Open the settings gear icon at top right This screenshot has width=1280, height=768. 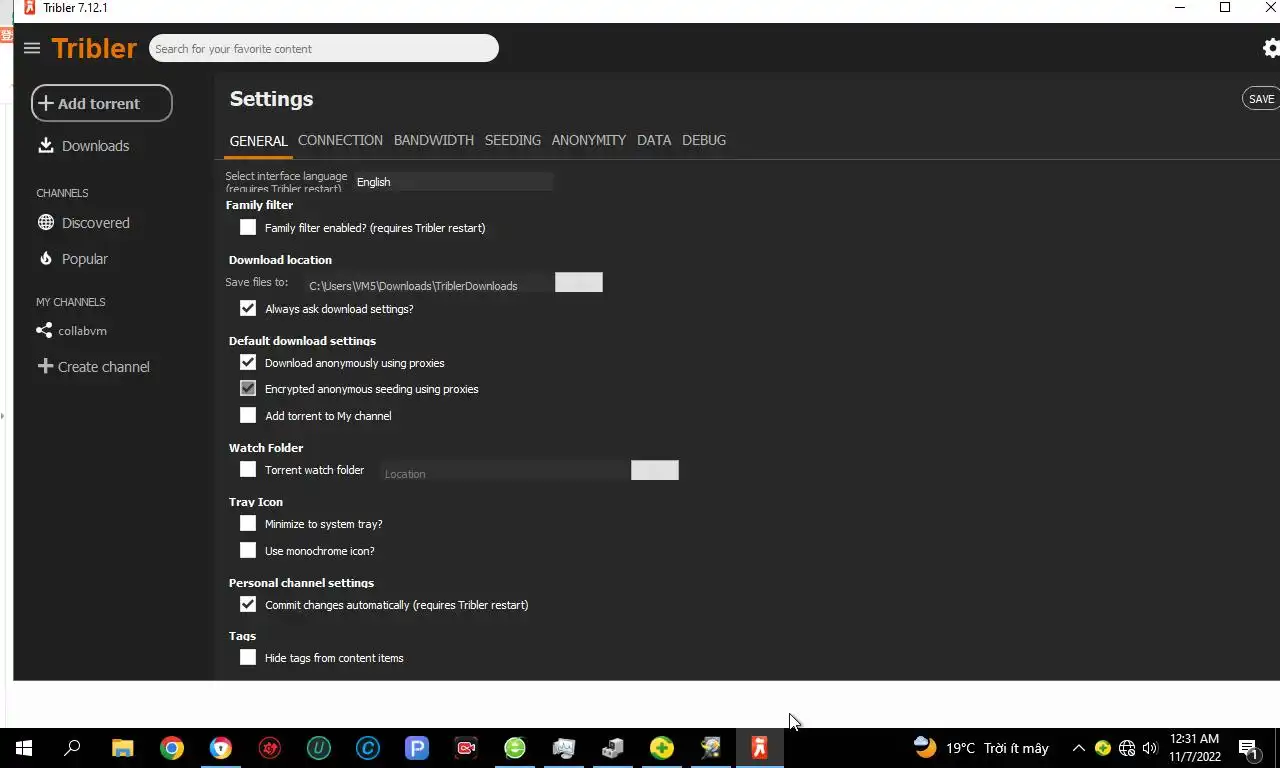point(1271,48)
